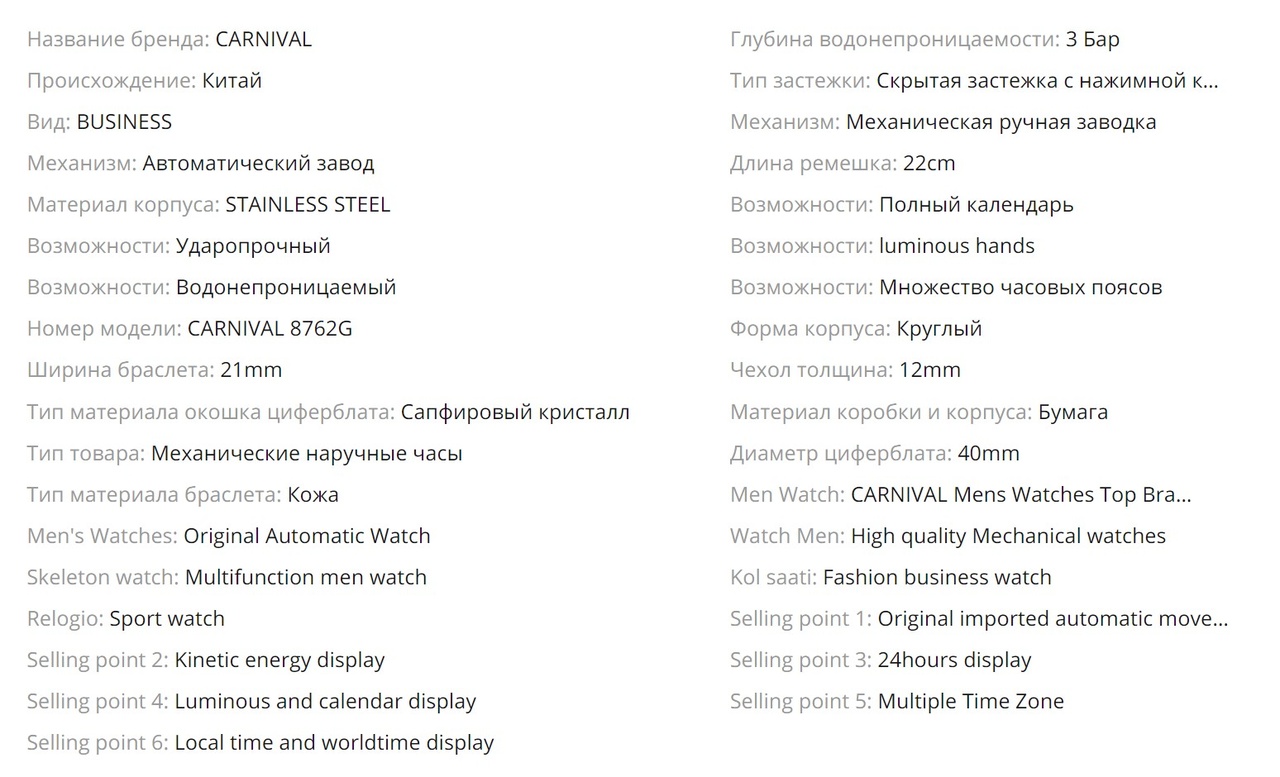Image resolution: width=1280 pixels, height=777 pixels.
Task: Click the brand name value CARNIVAL
Action: (264, 39)
